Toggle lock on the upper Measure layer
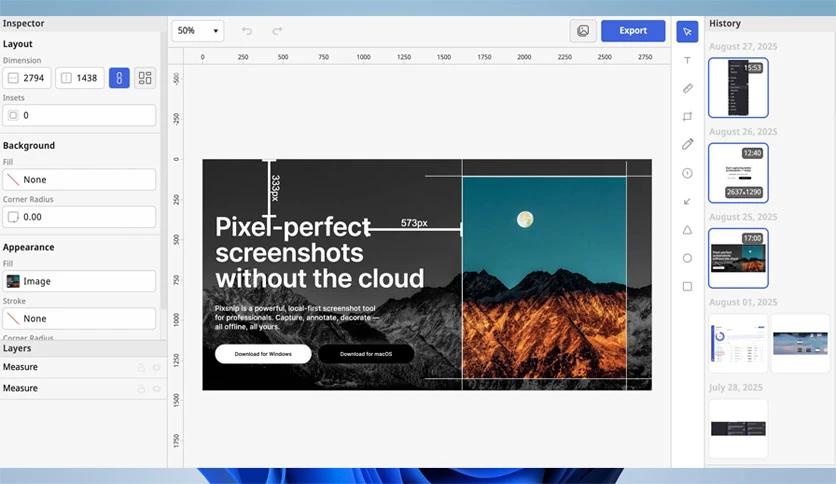This screenshot has width=836, height=484. [x=141, y=367]
